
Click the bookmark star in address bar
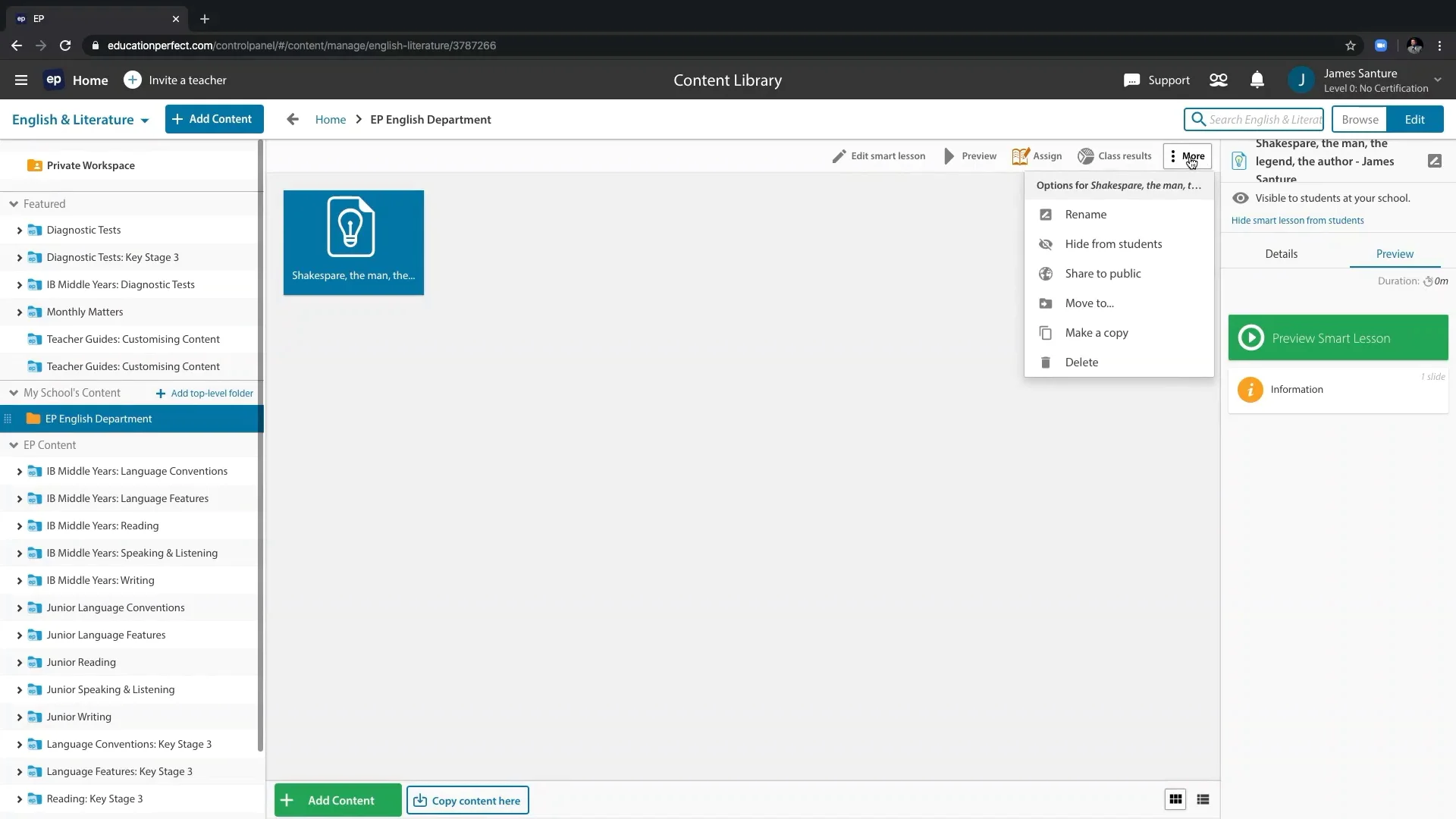coord(1351,45)
